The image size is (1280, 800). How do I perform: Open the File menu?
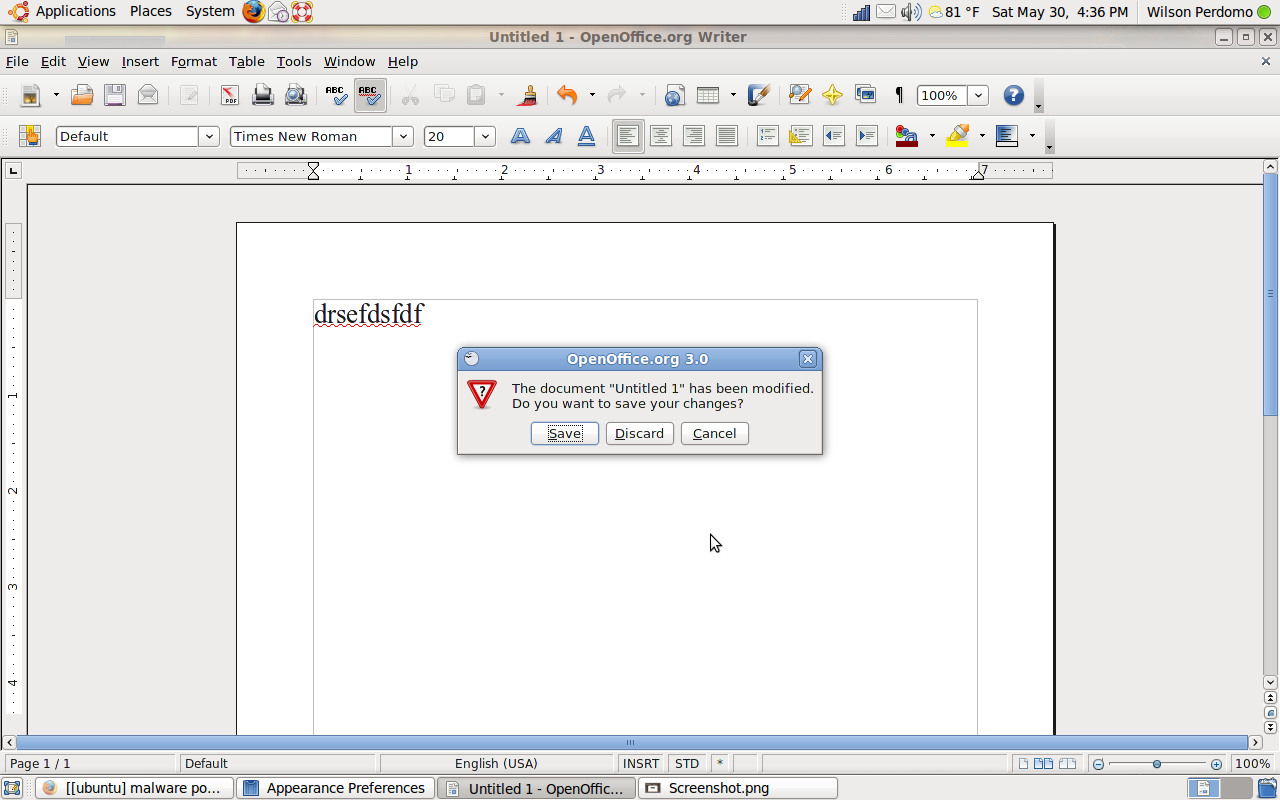coord(17,61)
